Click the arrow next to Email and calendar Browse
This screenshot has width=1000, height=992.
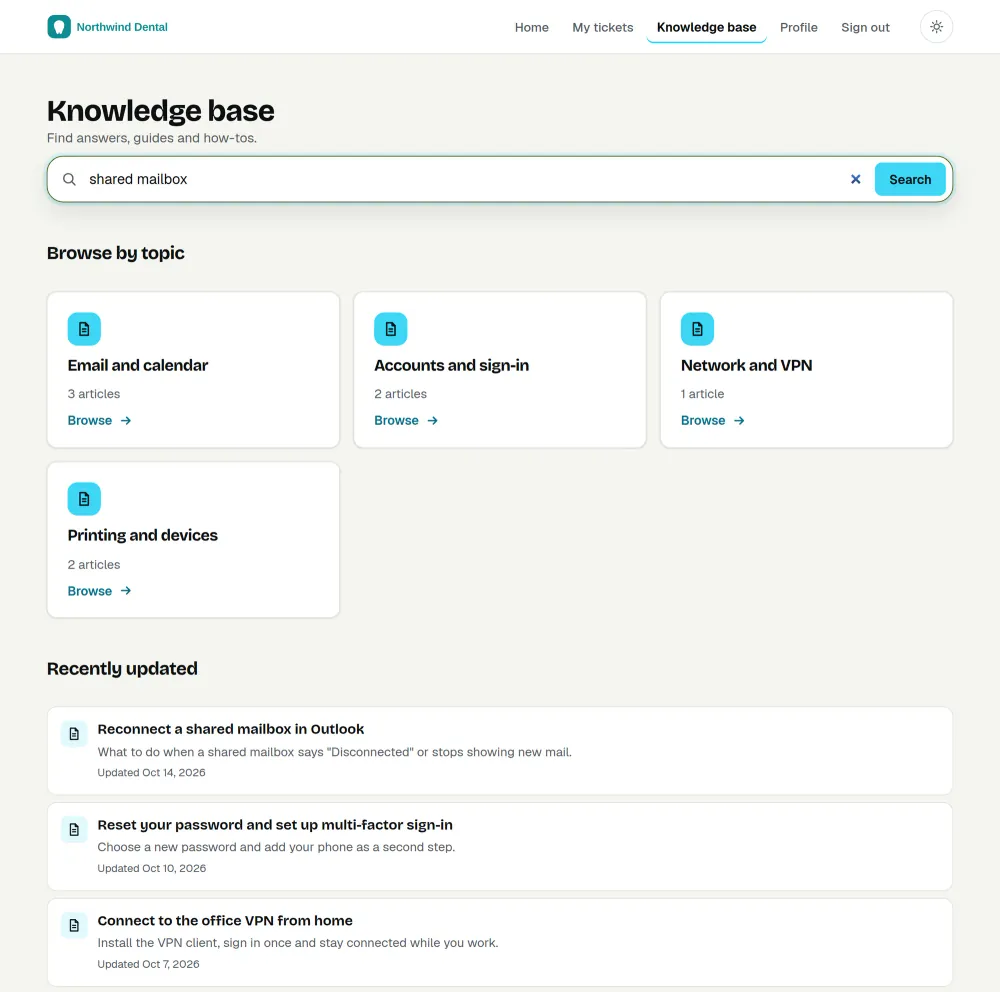tap(126, 420)
